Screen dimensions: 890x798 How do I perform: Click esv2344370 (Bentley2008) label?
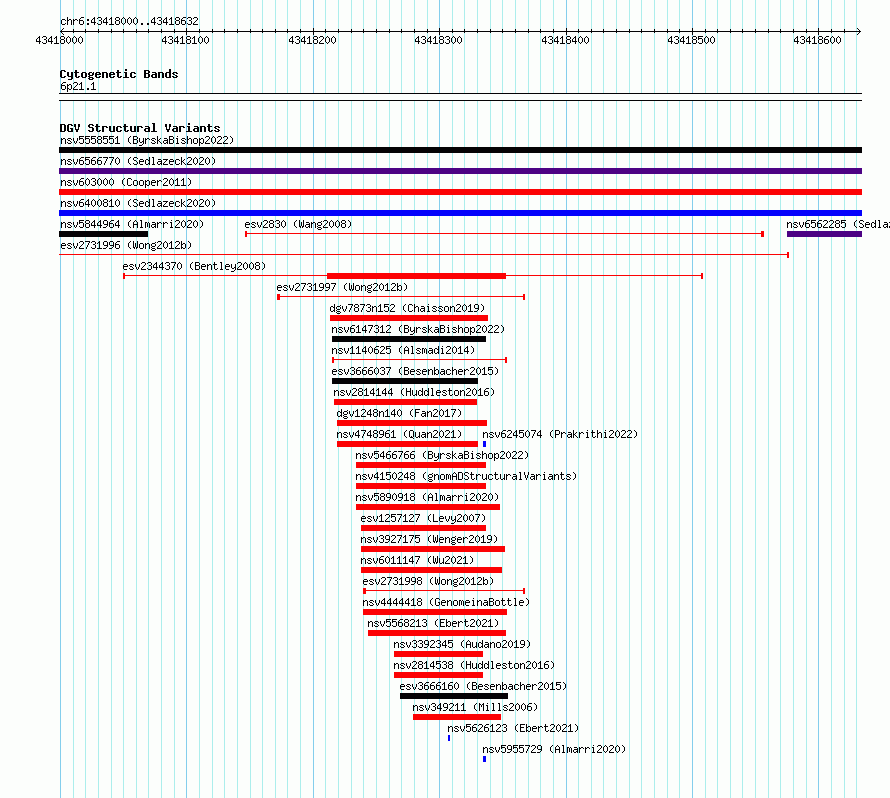(194, 266)
